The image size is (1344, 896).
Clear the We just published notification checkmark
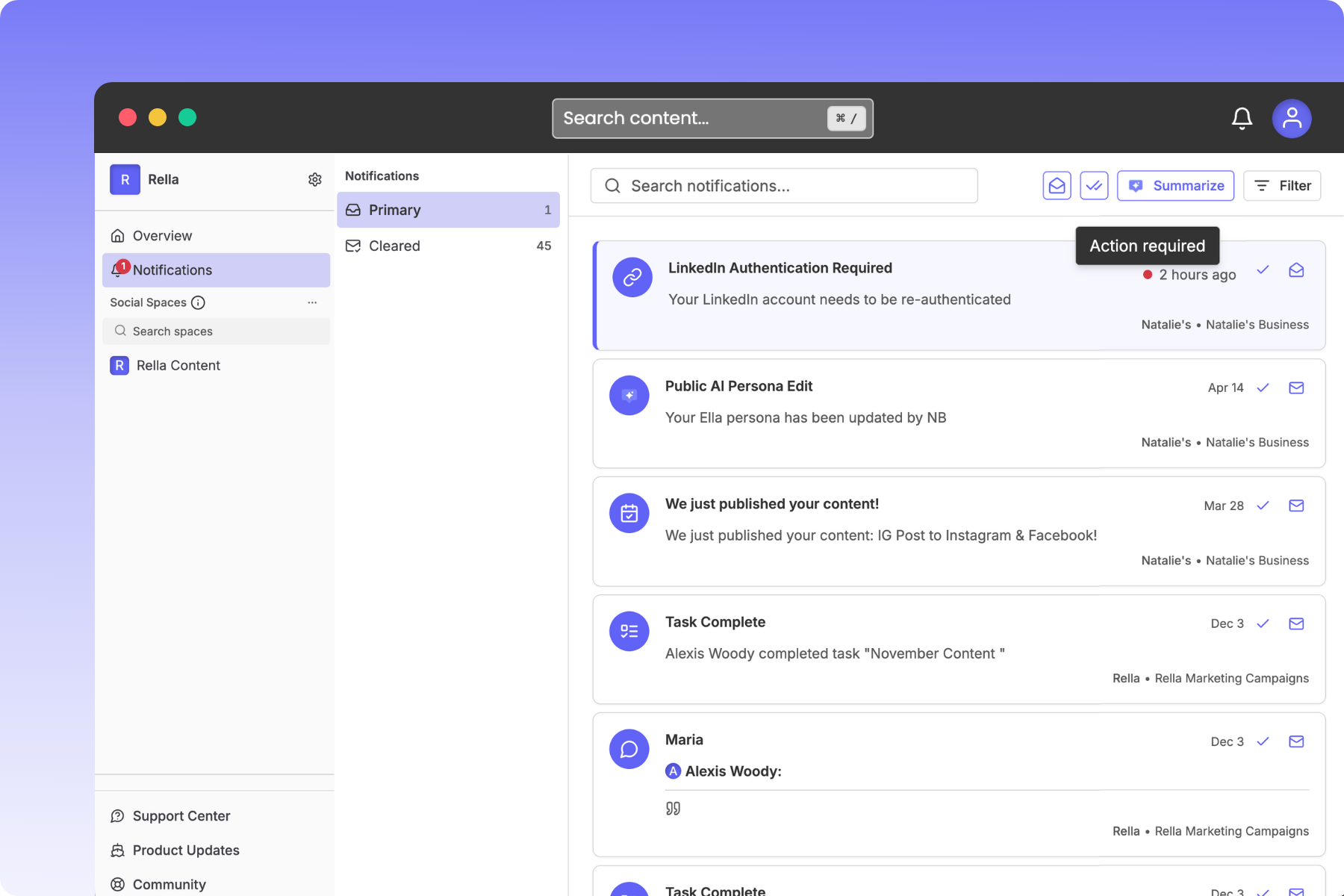pyautogui.click(x=1263, y=505)
